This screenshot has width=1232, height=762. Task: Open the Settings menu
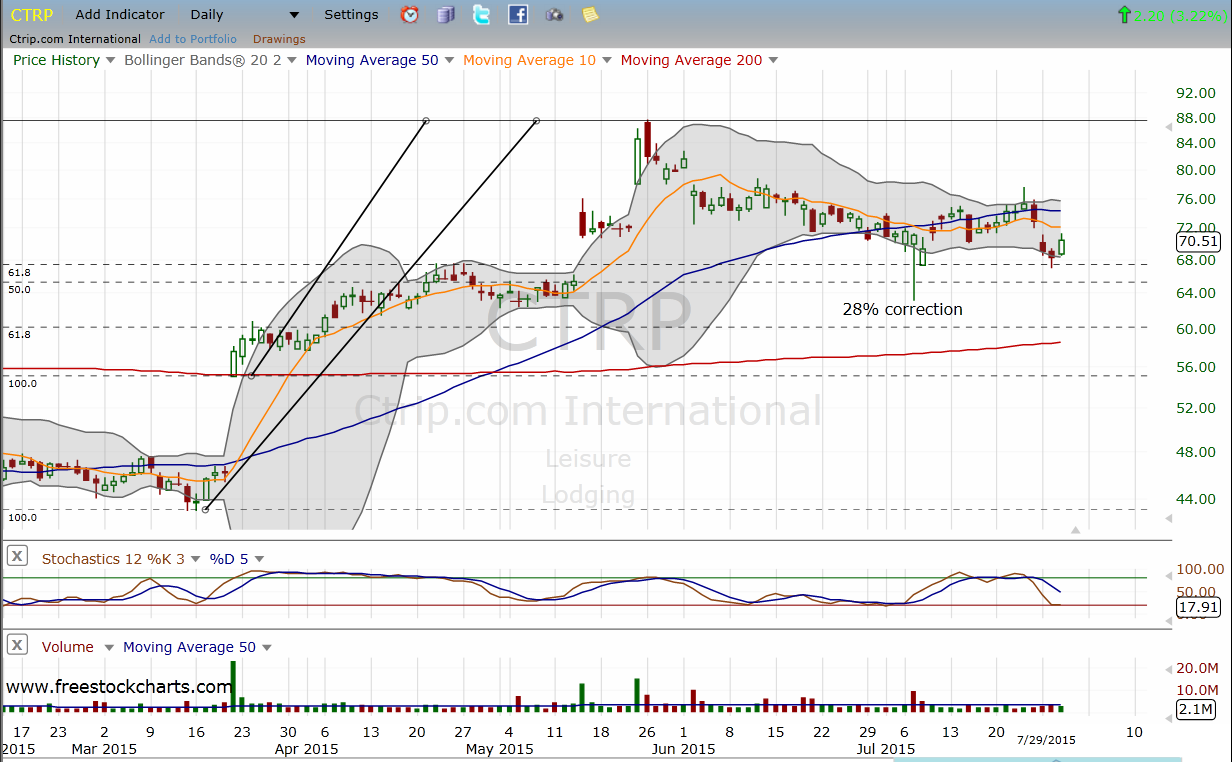pyautogui.click(x=351, y=15)
